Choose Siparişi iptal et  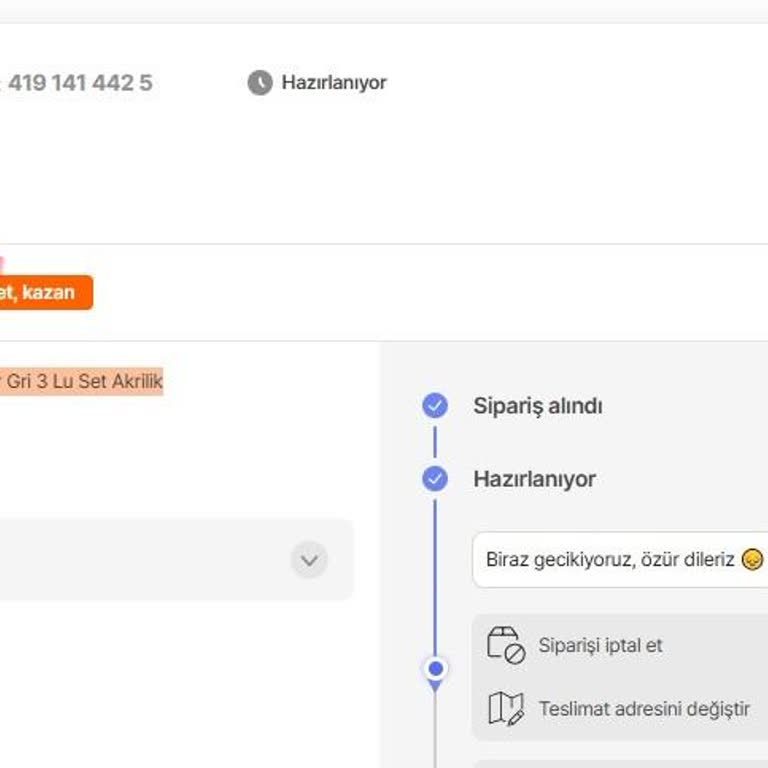(600, 645)
